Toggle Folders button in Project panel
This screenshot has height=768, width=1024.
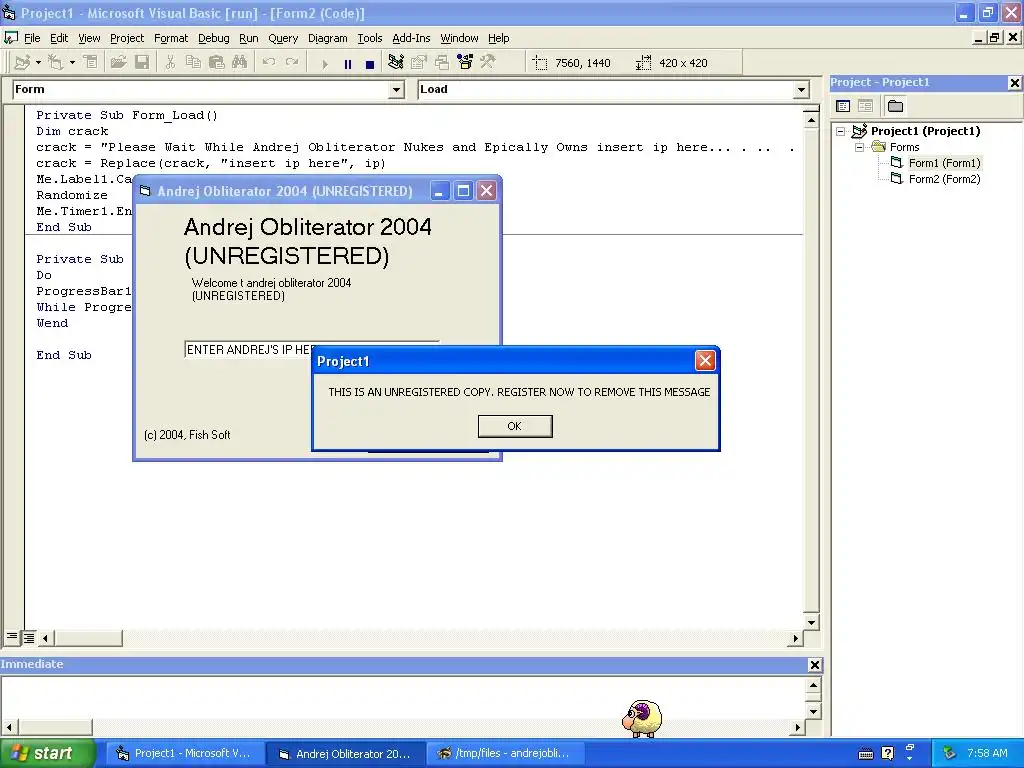click(895, 106)
